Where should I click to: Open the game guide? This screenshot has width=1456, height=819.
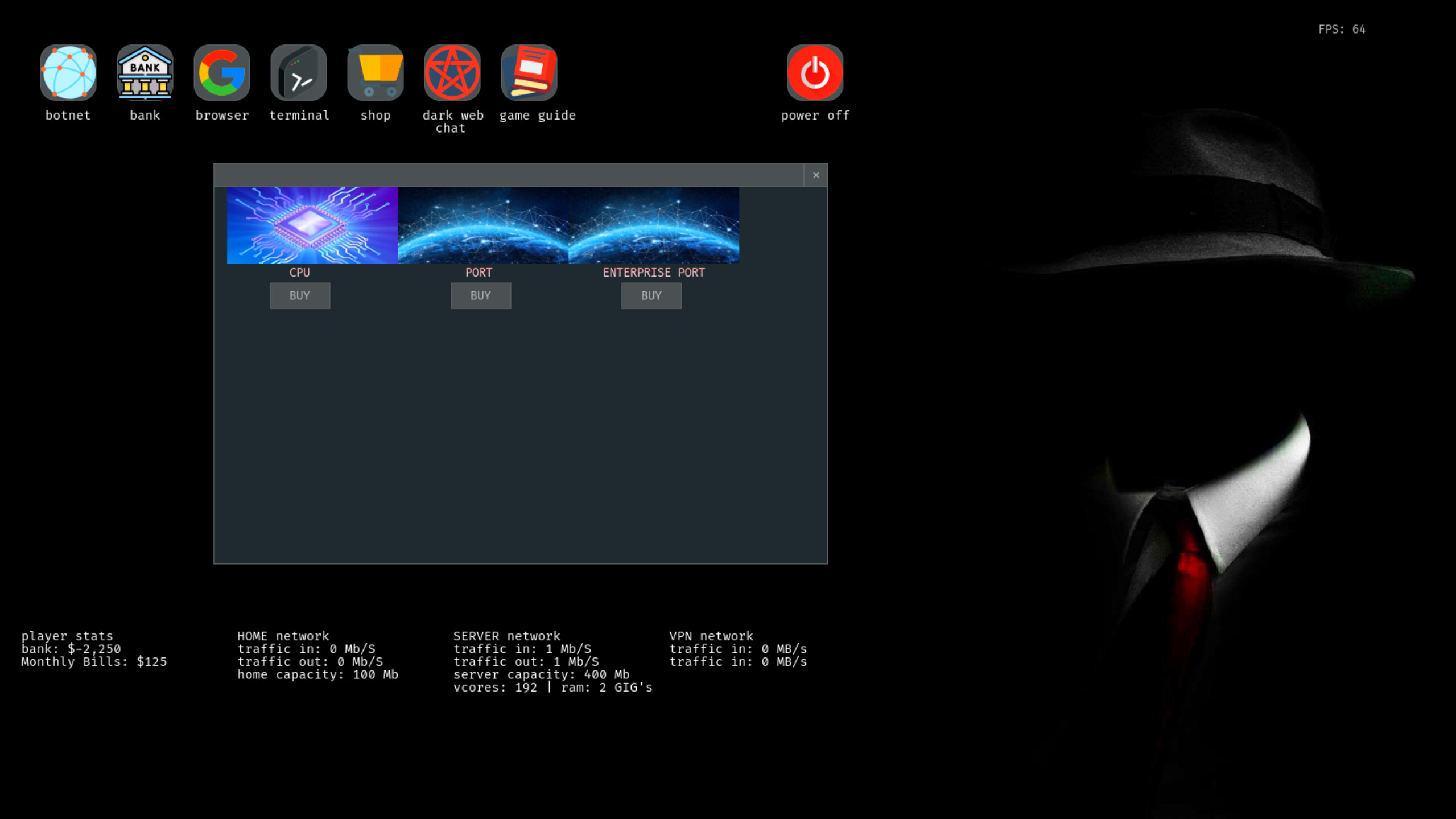pos(529,73)
